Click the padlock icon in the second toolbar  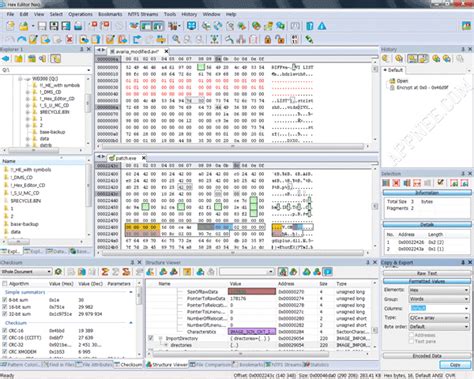(x=267, y=40)
